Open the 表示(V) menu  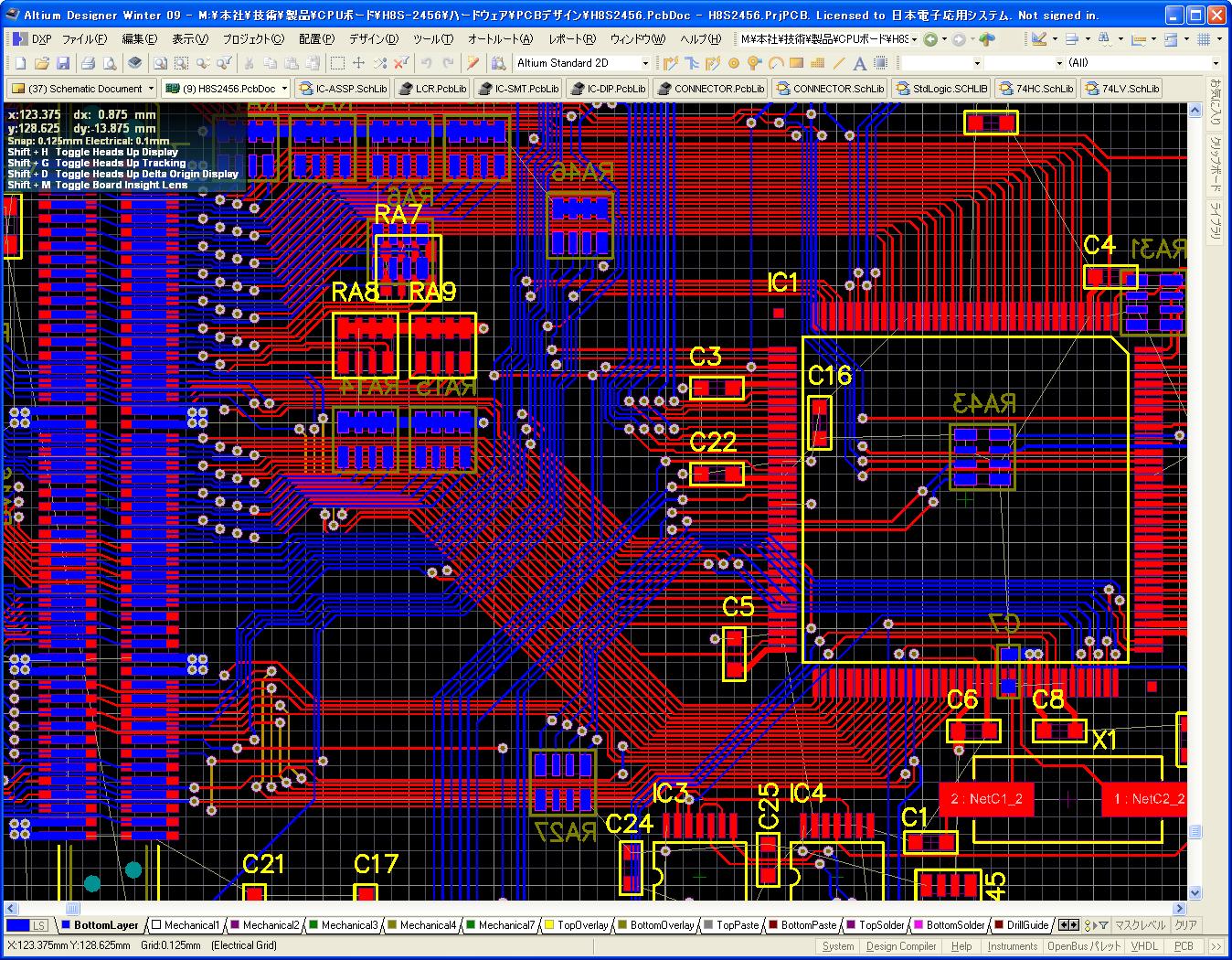pyautogui.click(x=190, y=39)
